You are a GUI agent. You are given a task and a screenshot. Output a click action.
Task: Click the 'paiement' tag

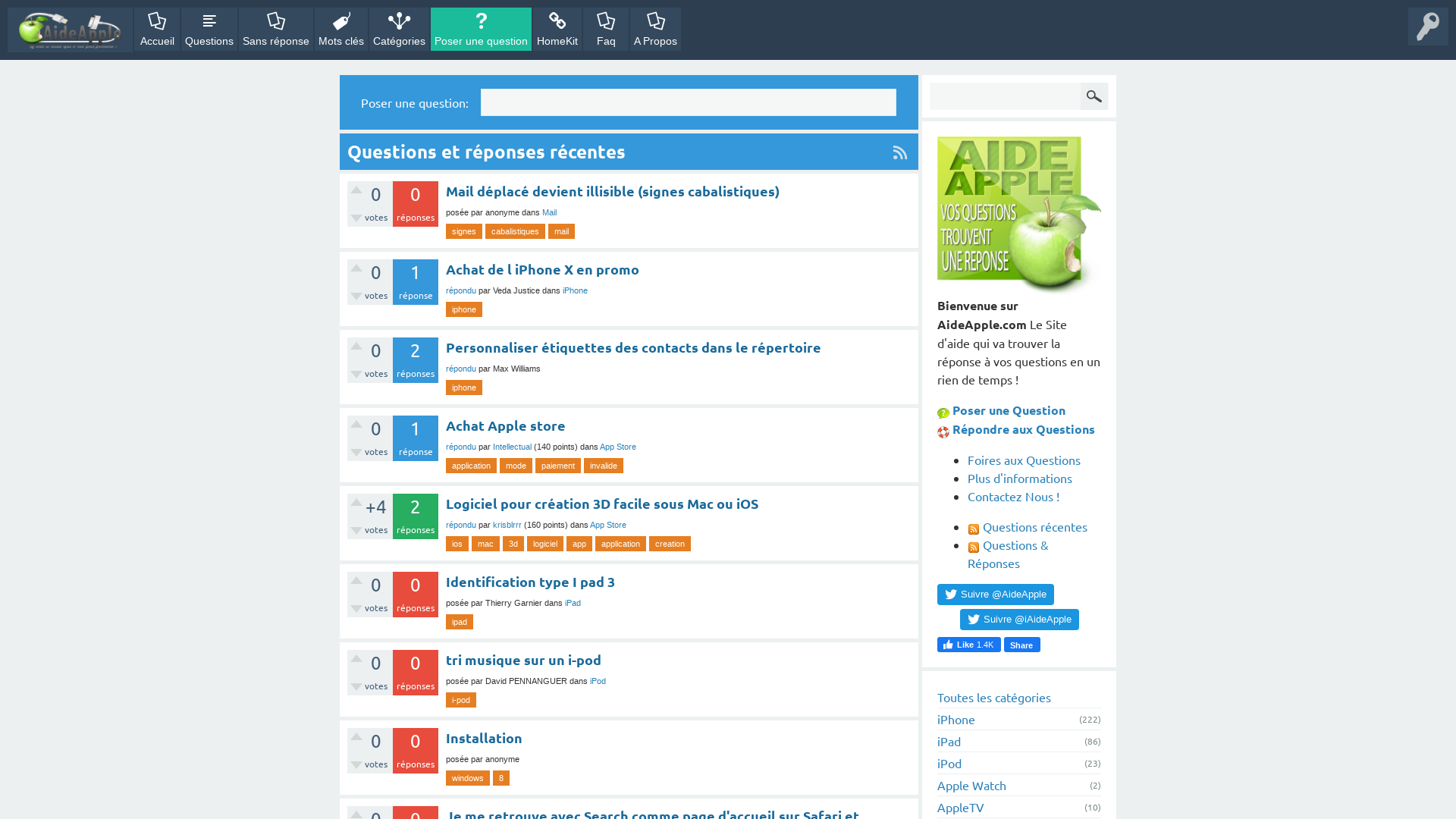coord(558,466)
